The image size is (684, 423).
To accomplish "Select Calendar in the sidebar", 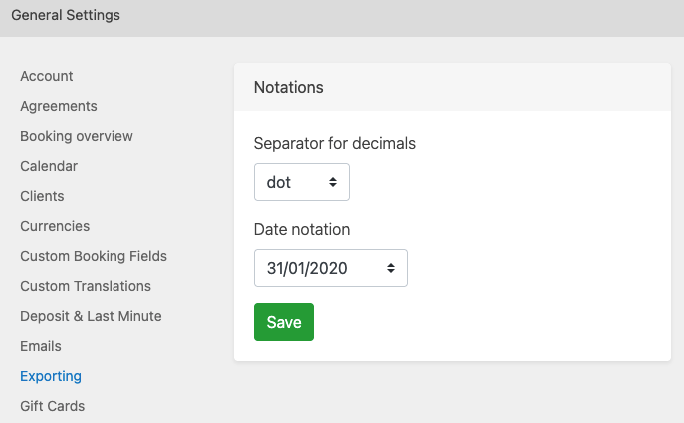I will [49, 166].
